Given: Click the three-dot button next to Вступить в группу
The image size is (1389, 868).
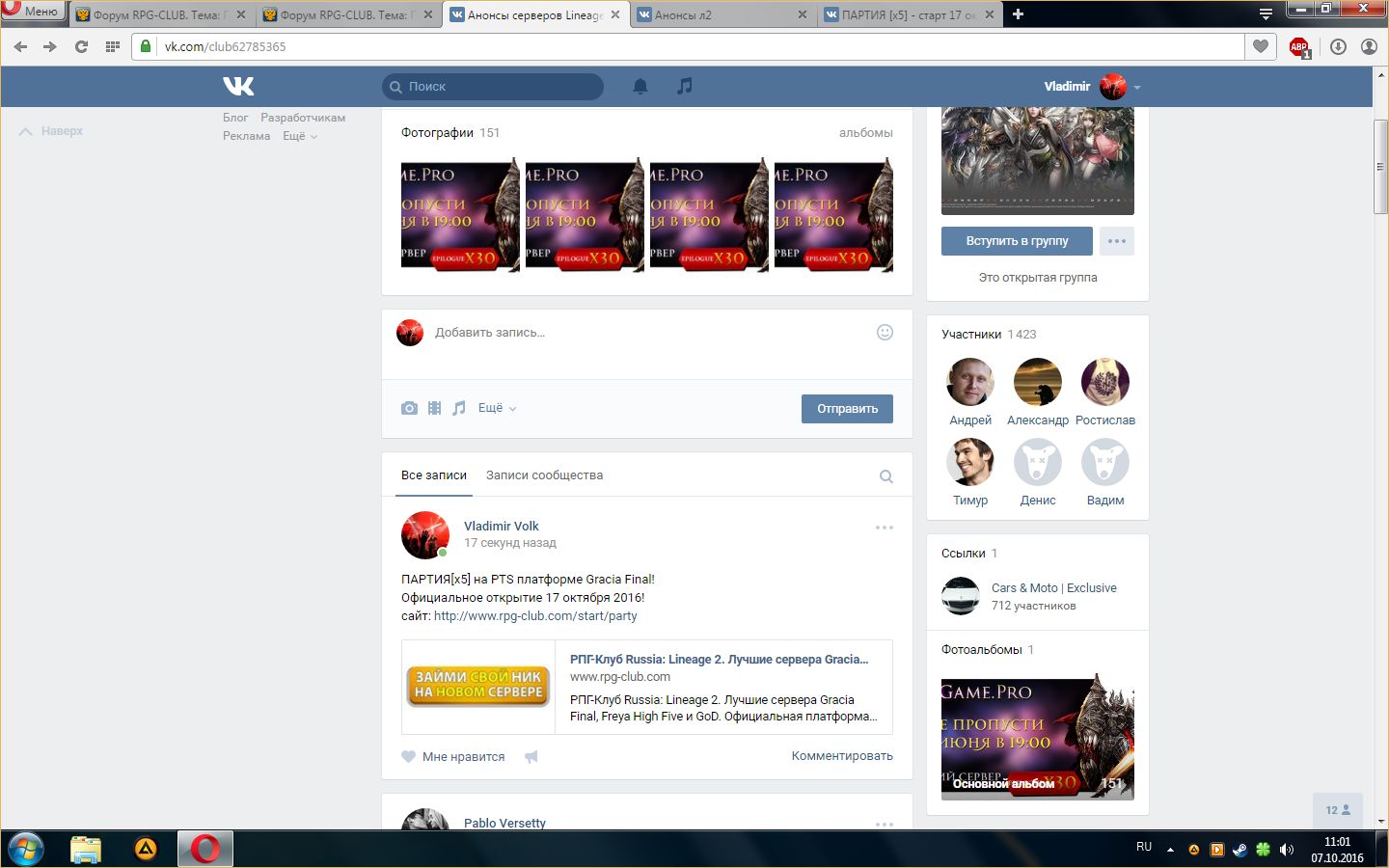Looking at the screenshot, I should [1117, 241].
